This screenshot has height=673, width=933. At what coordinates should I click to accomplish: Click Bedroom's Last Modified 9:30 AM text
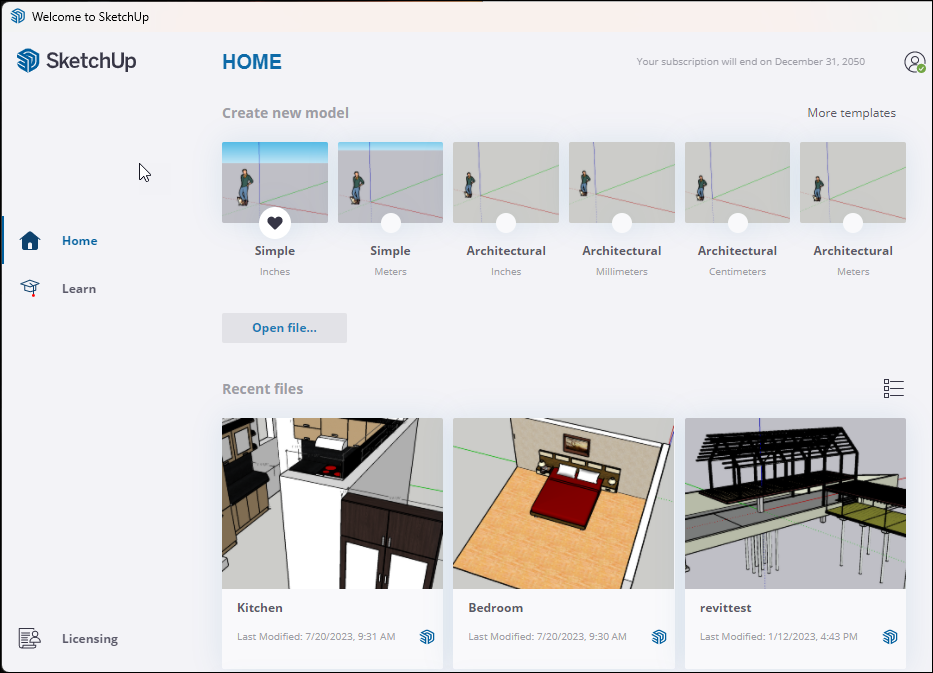(x=547, y=637)
